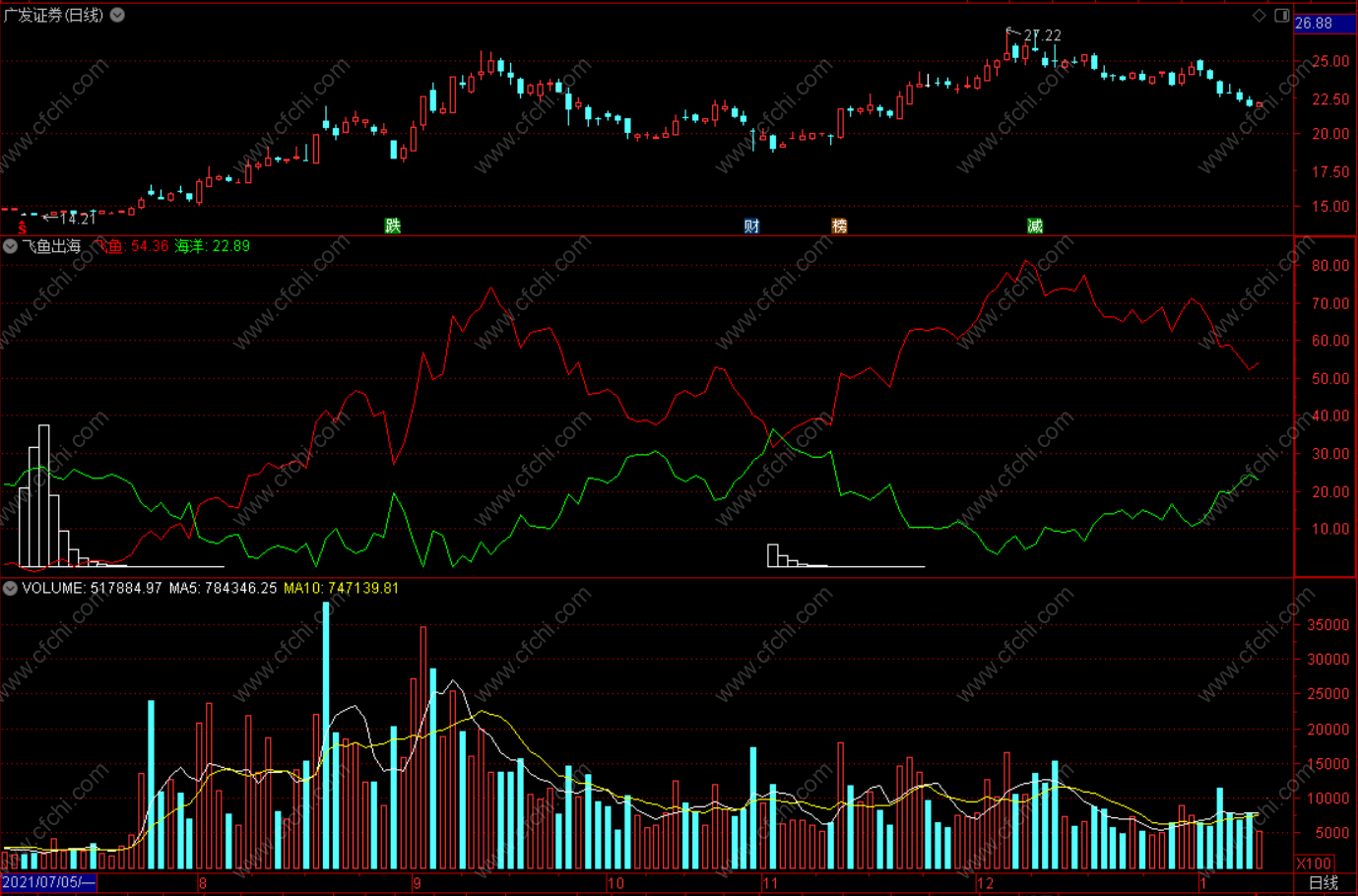Open dropdown next to 广发证券(日线) title
The image size is (1358, 896).
(x=117, y=15)
